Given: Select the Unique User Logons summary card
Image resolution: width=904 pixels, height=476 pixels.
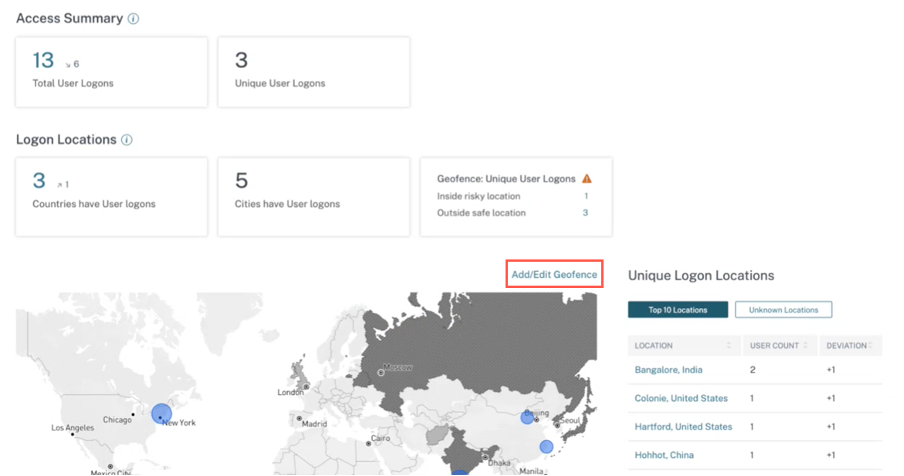Looking at the screenshot, I should tap(314, 72).
